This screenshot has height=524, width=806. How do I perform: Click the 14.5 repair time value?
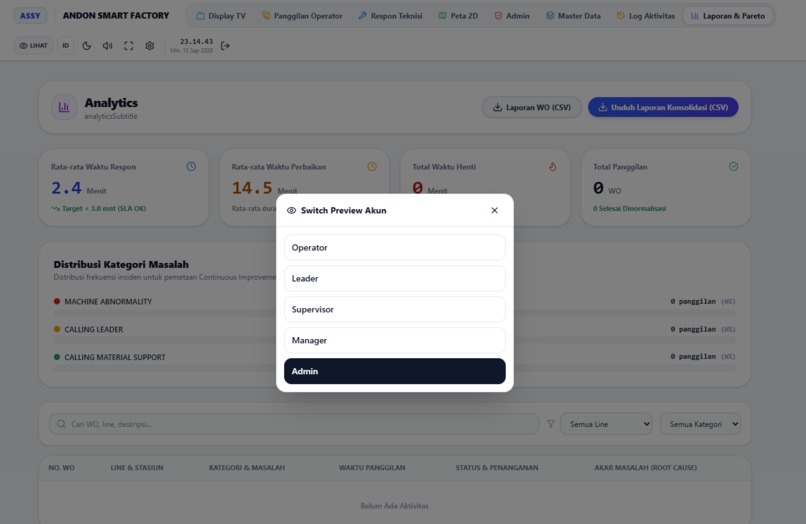tap(252, 188)
